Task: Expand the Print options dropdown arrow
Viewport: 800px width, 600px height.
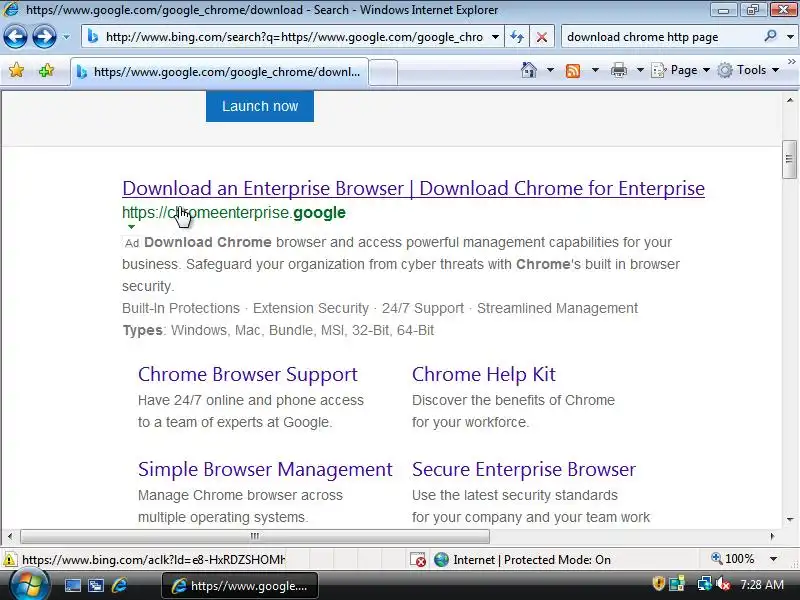Action: click(640, 70)
